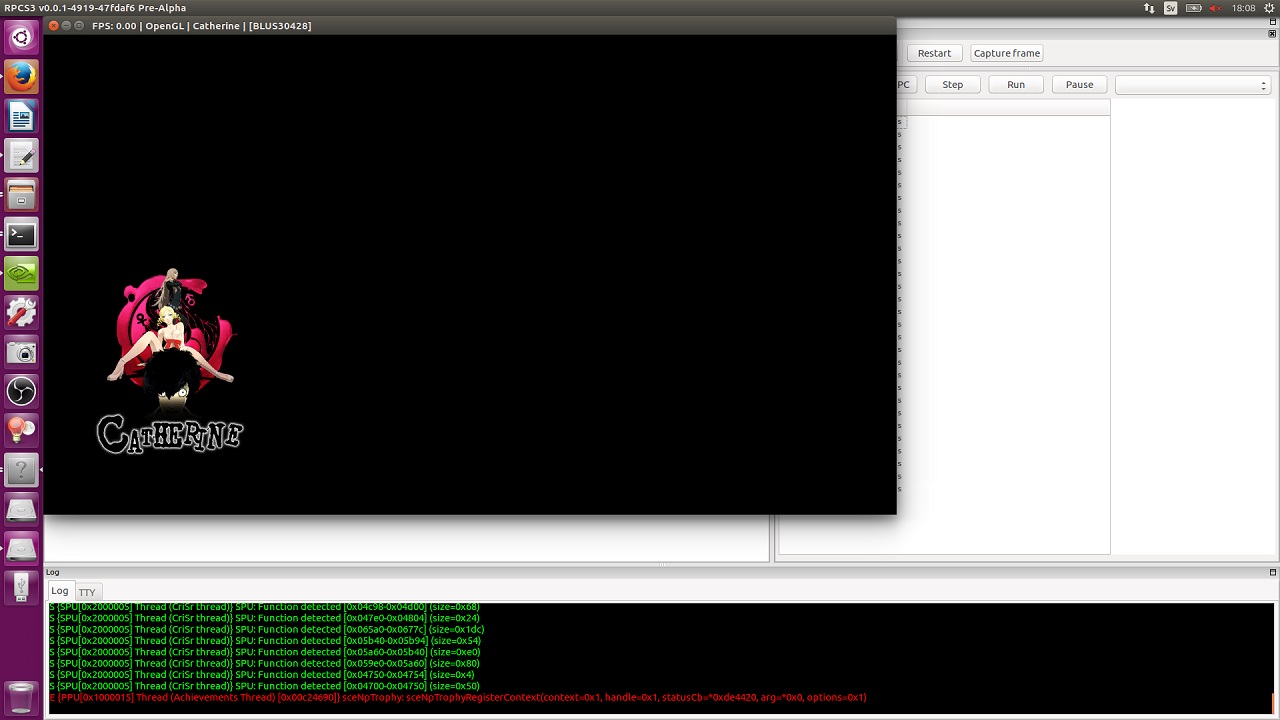The width and height of the screenshot is (1280, 720).
Task: Open the Sv keyboard layout indicator
Action: 1171,8
